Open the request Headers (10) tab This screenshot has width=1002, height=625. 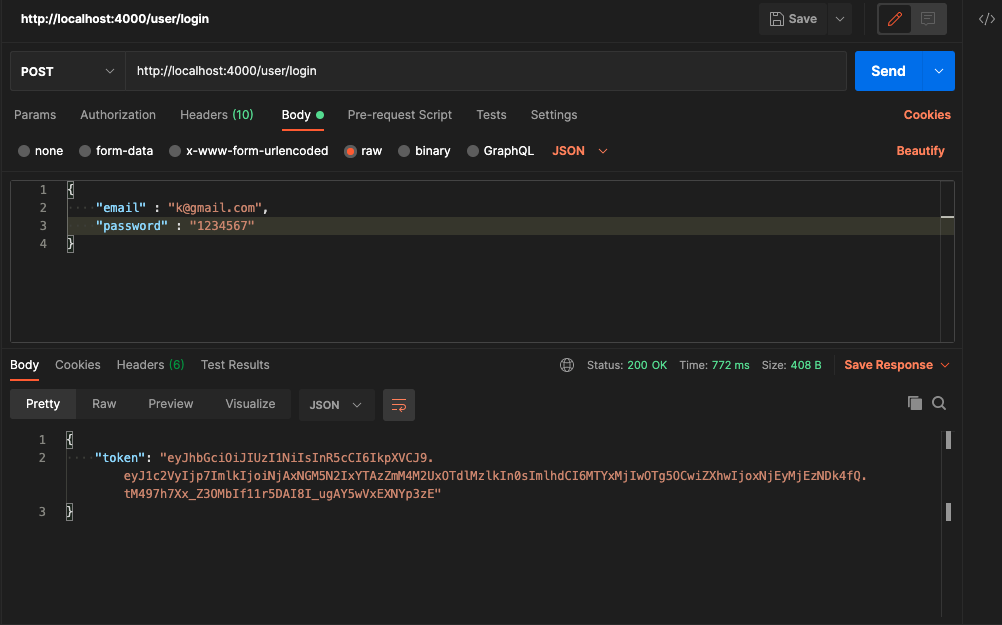pyautogui.click(x=217, y=115)
